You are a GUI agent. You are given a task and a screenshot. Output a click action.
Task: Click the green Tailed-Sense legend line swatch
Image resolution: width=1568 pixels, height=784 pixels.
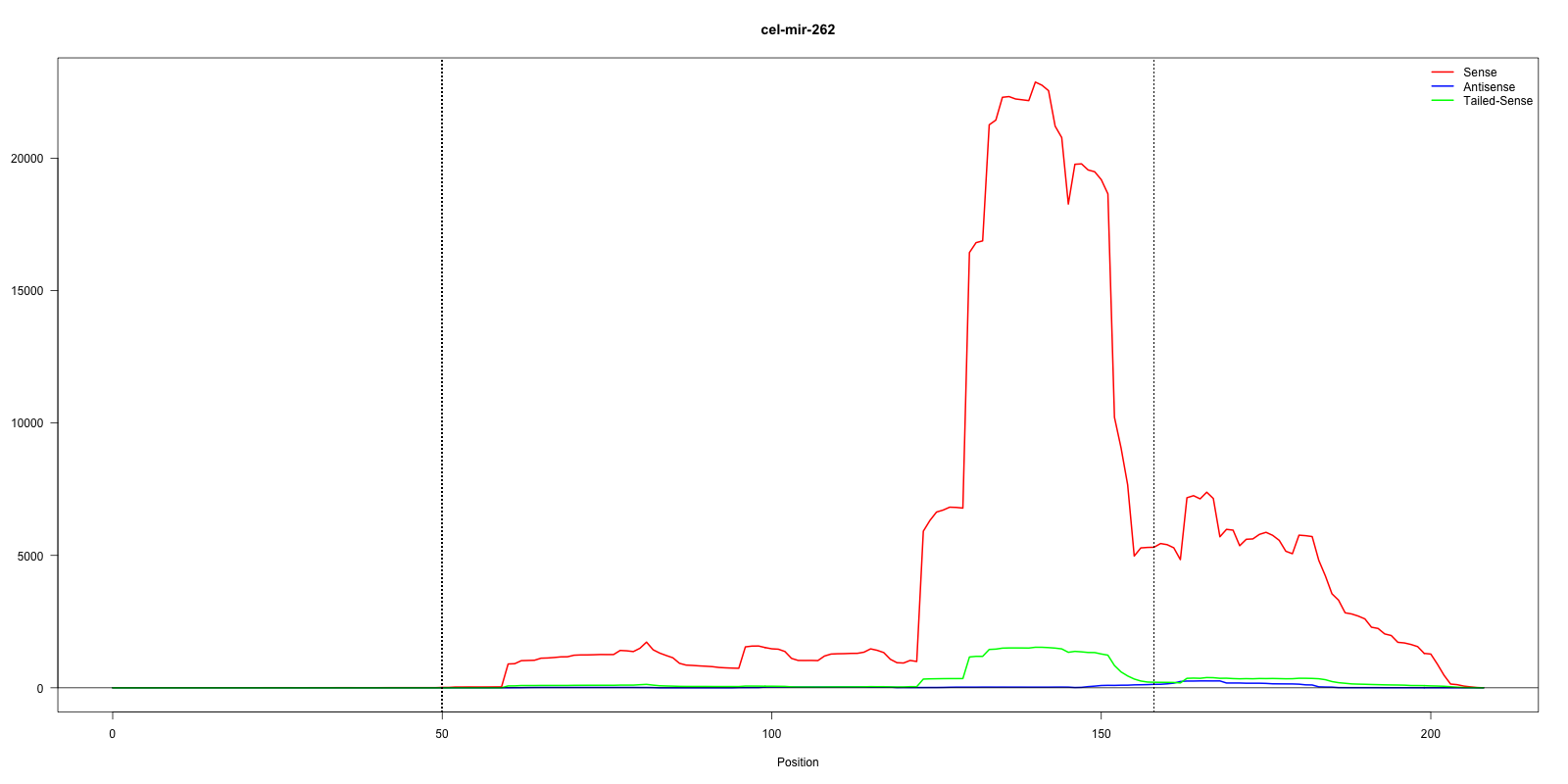(1442, 101)
